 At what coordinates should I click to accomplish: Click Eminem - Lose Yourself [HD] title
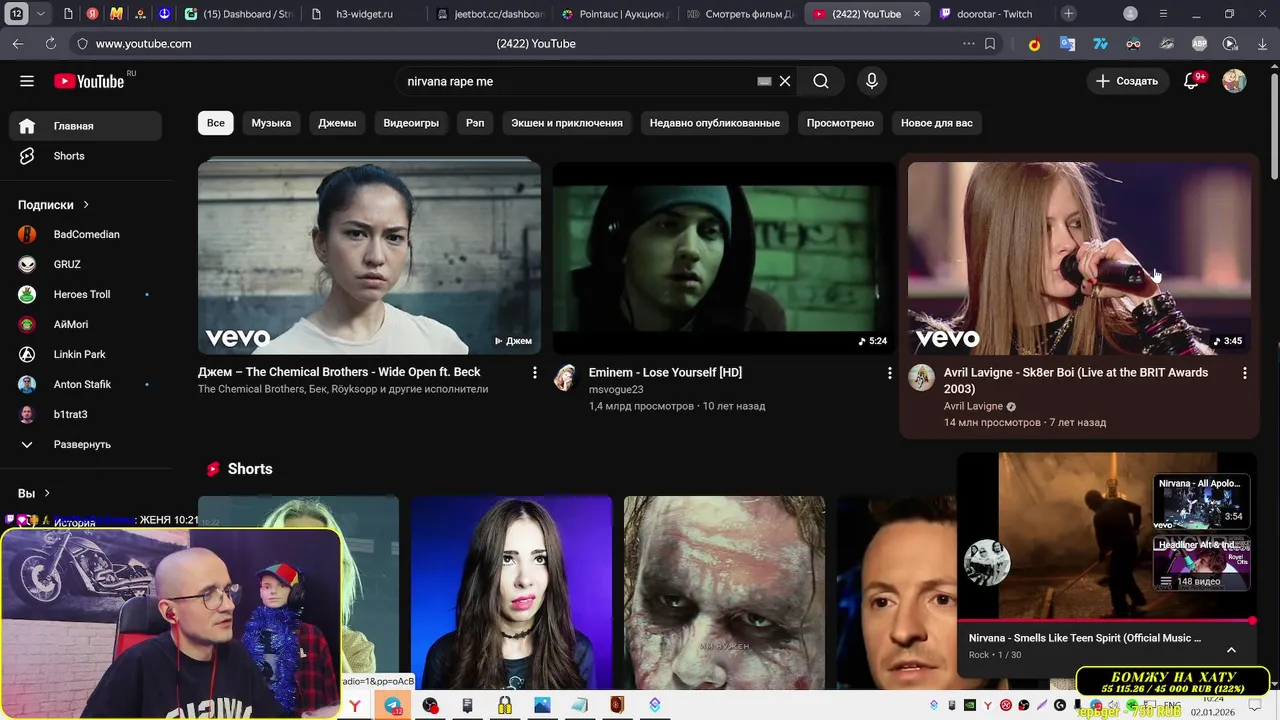click(665, 372)
